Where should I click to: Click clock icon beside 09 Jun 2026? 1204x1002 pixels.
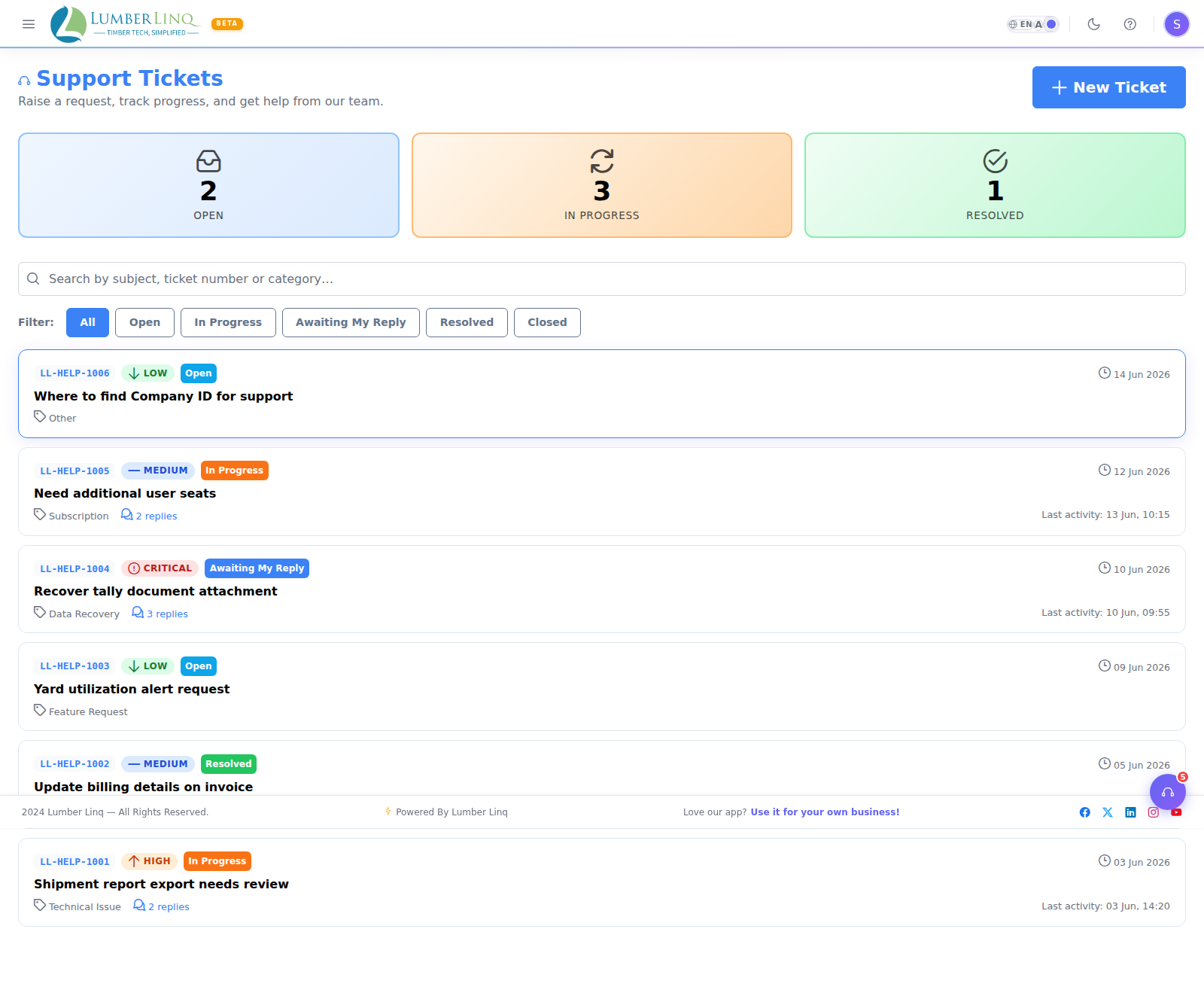point(1105,665)
